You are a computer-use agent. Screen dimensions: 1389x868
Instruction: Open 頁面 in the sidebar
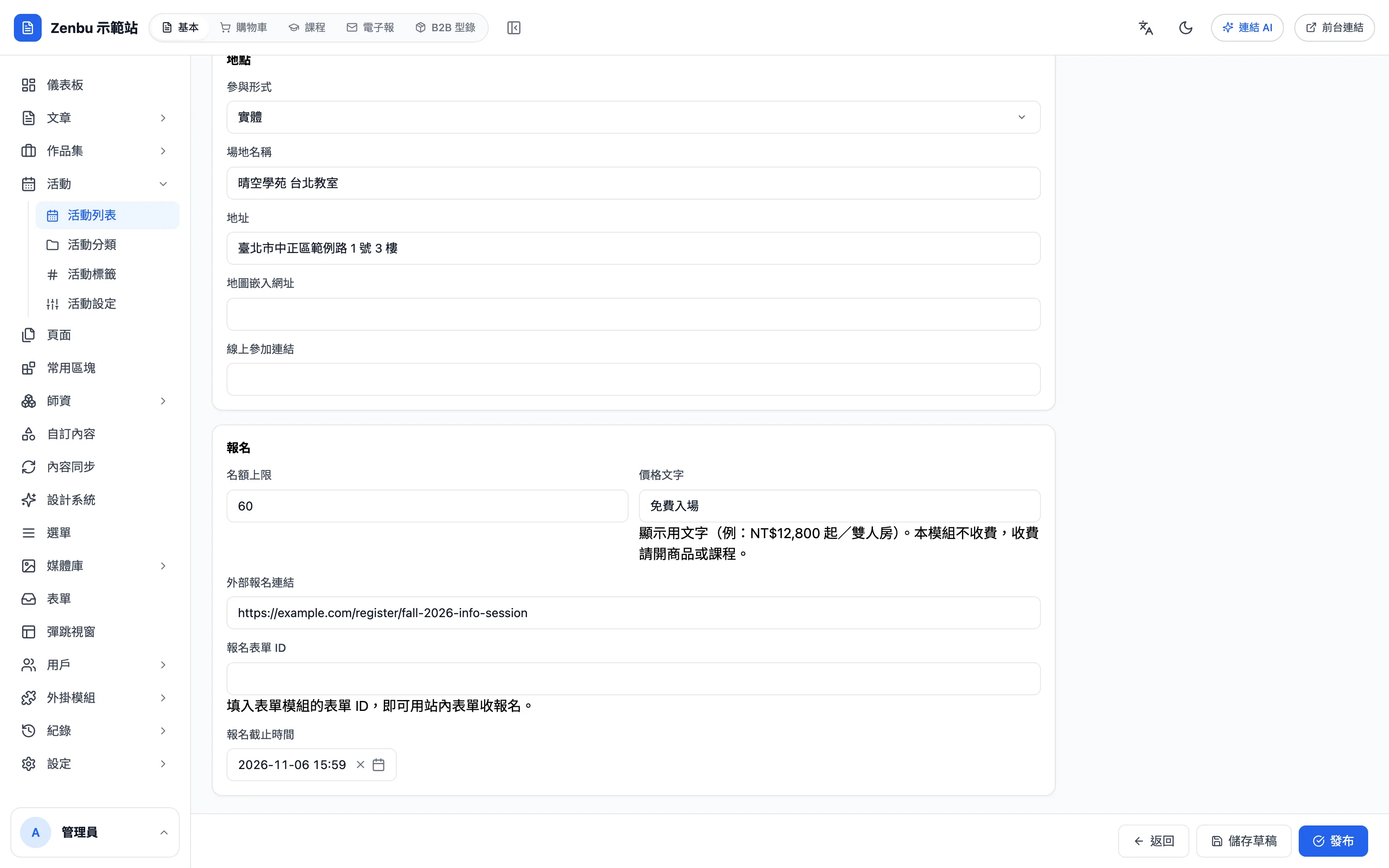pos(95,335)
